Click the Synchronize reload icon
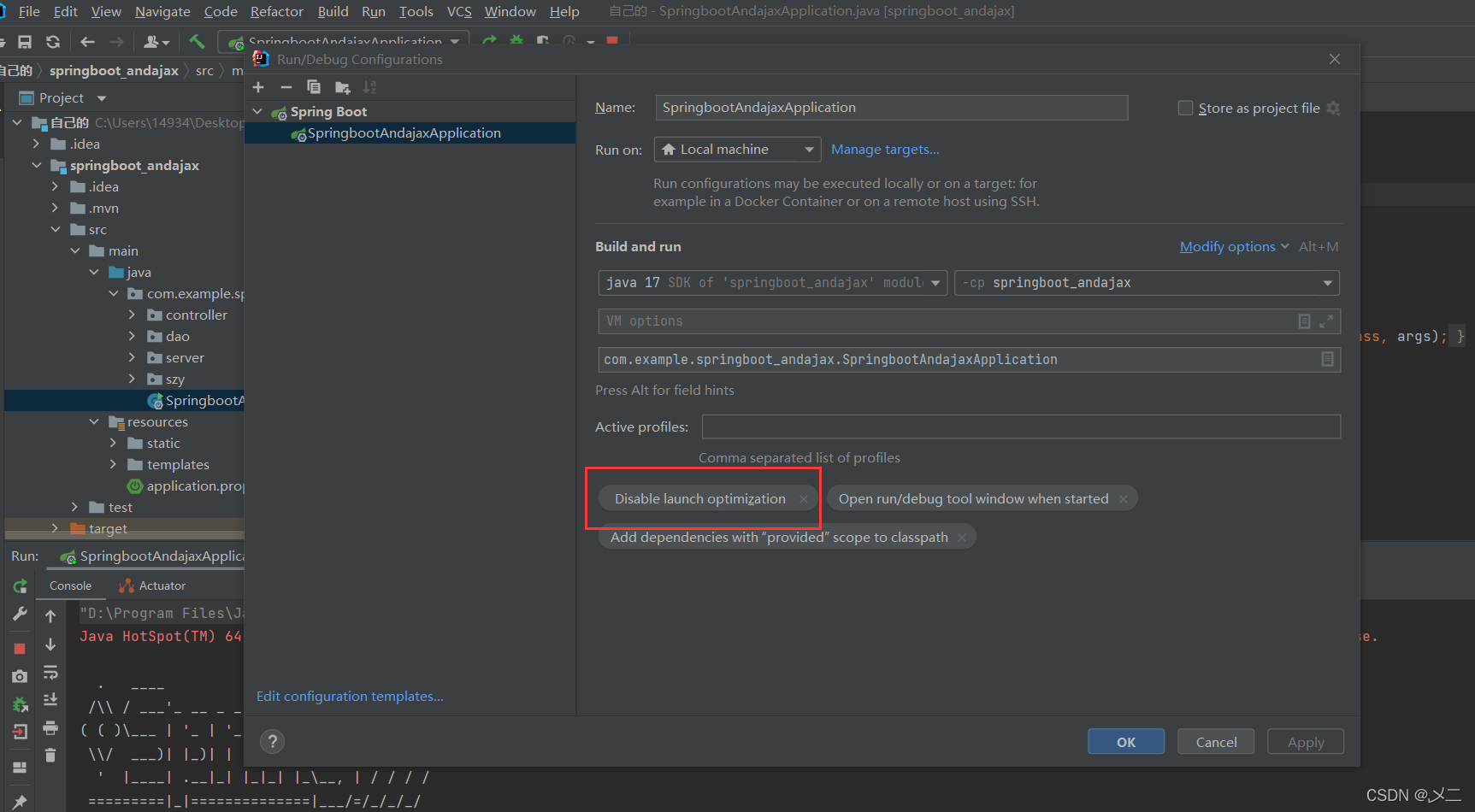The height and width of the screenshot is (812, 1475). click(53, 42)
